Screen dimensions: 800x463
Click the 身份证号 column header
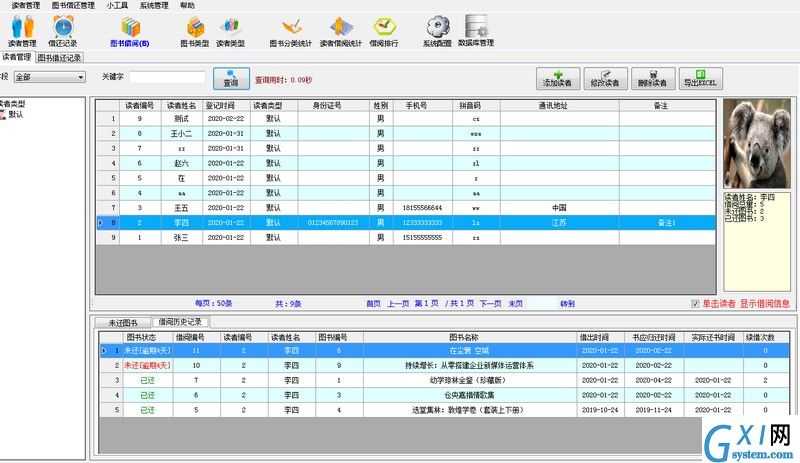point(334,106)
